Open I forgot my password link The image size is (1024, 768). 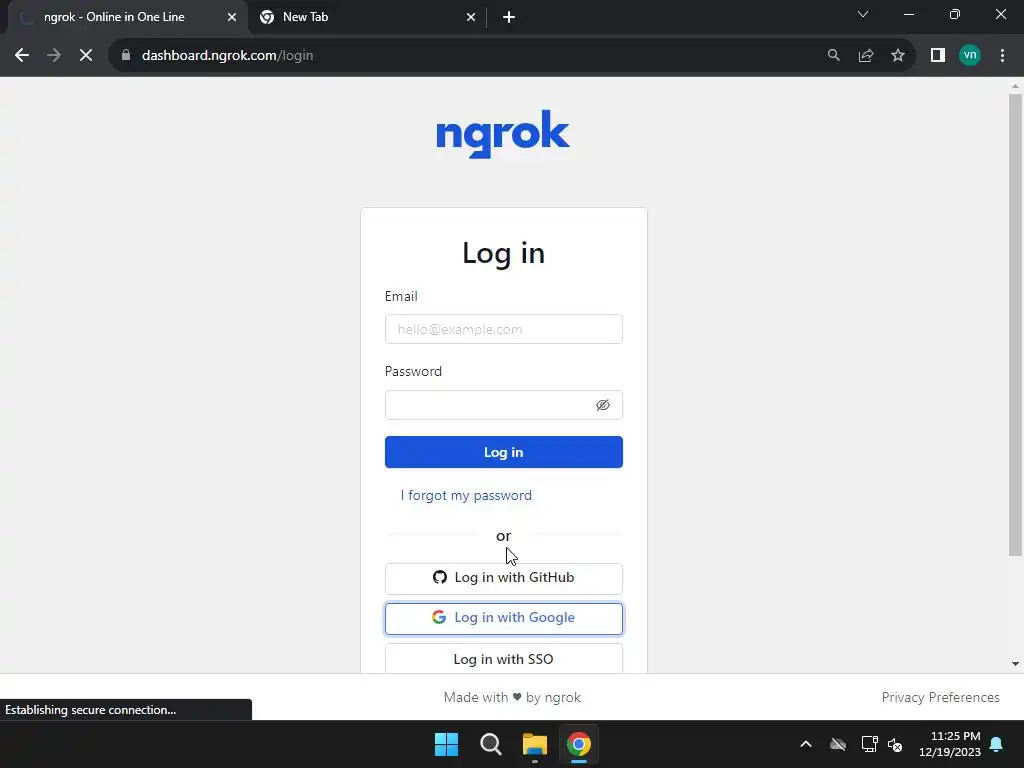[x=466, y=495]
